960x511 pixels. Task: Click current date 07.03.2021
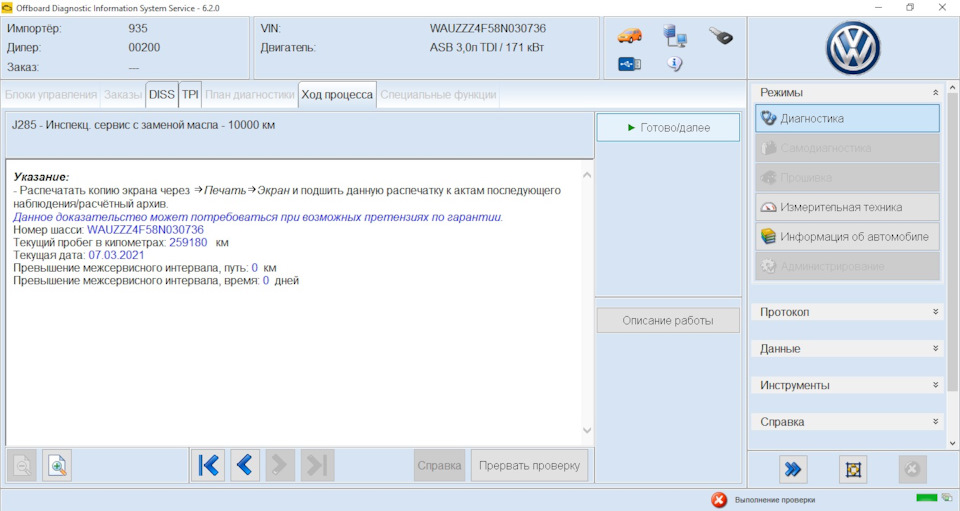pyautogui.click(x=116, y=255)
